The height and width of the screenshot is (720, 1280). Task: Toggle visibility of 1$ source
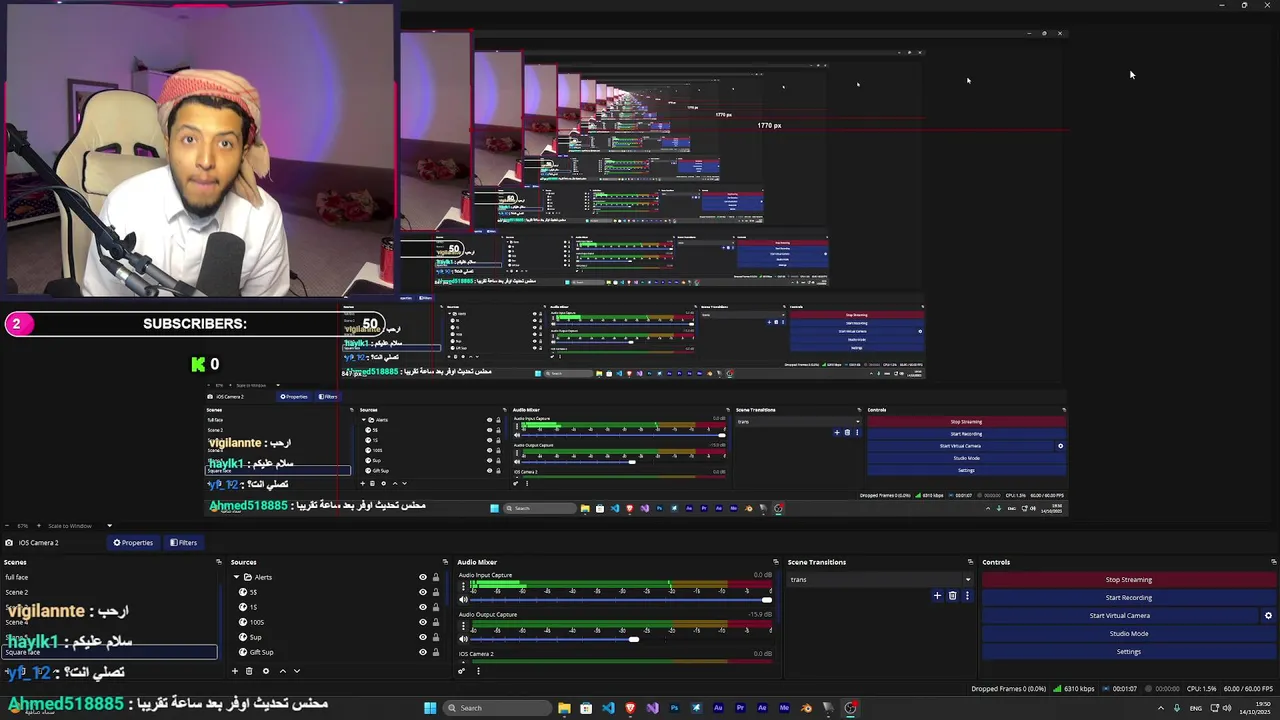[422, 607]
